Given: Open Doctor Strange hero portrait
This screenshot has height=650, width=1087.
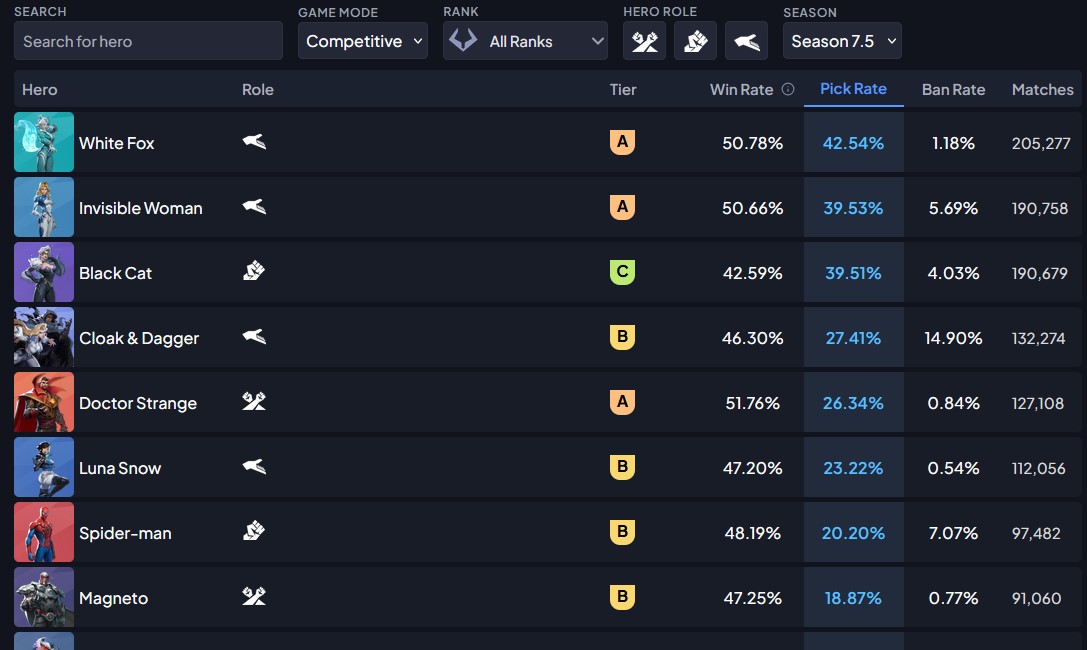Looking at the screenshot, I should pos(44,403).
